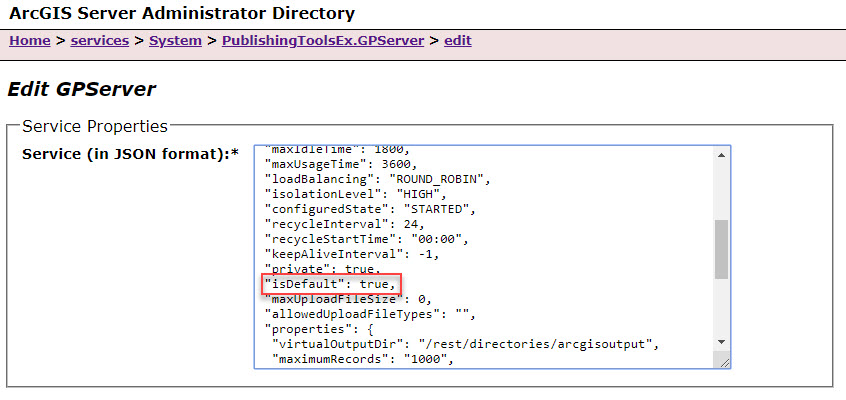Click the JSON textarea scroll up arrow
The image size is (846, 400).
tap(721, 155)
